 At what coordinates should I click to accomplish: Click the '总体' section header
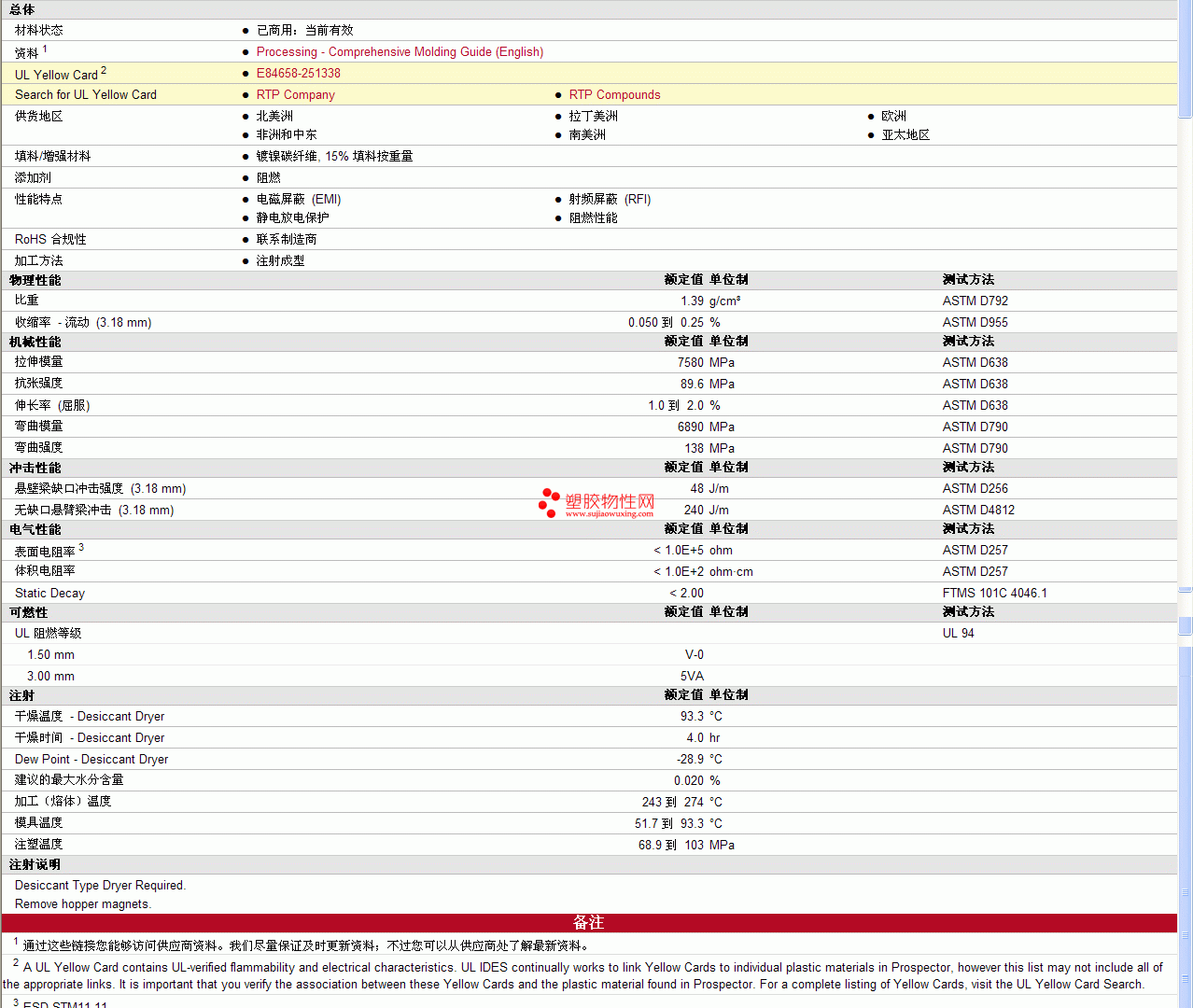pyautogui.click(x=22, y=9)
